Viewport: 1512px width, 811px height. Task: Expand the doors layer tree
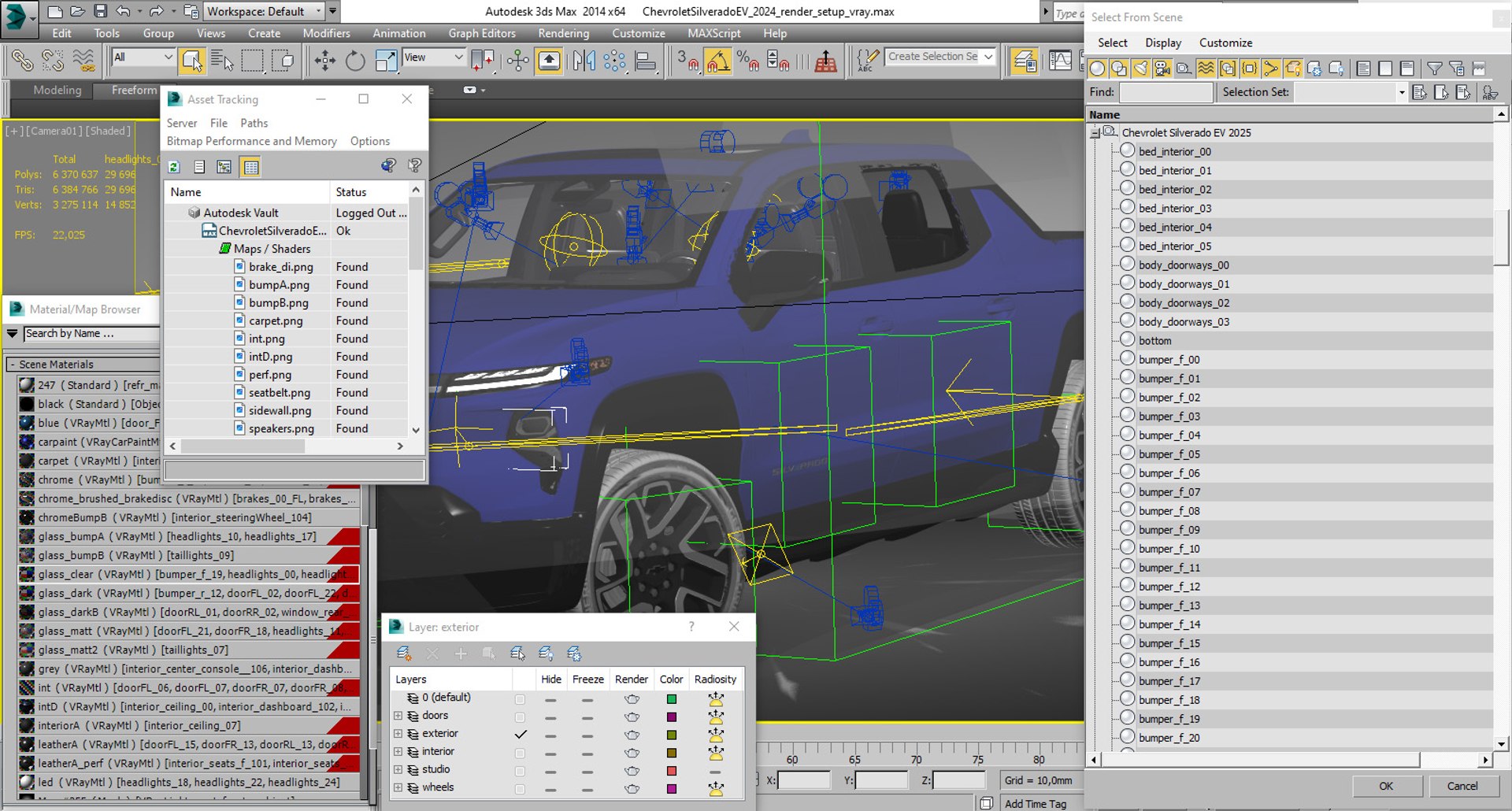point(398,716)
